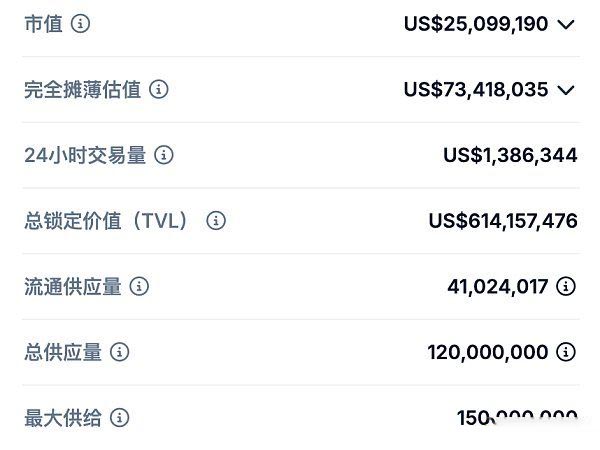Click info icon next to 总锁定价值 (TVL)
600x450 pixels.
click(216, 221)
